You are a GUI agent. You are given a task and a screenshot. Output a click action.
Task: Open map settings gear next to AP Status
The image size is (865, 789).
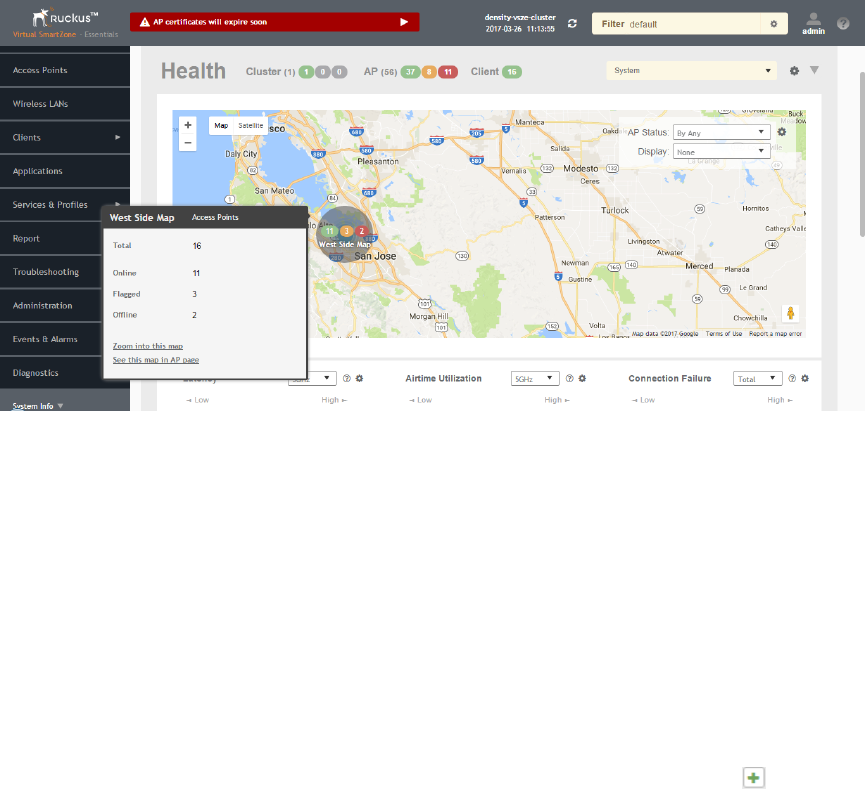[781, 132]
